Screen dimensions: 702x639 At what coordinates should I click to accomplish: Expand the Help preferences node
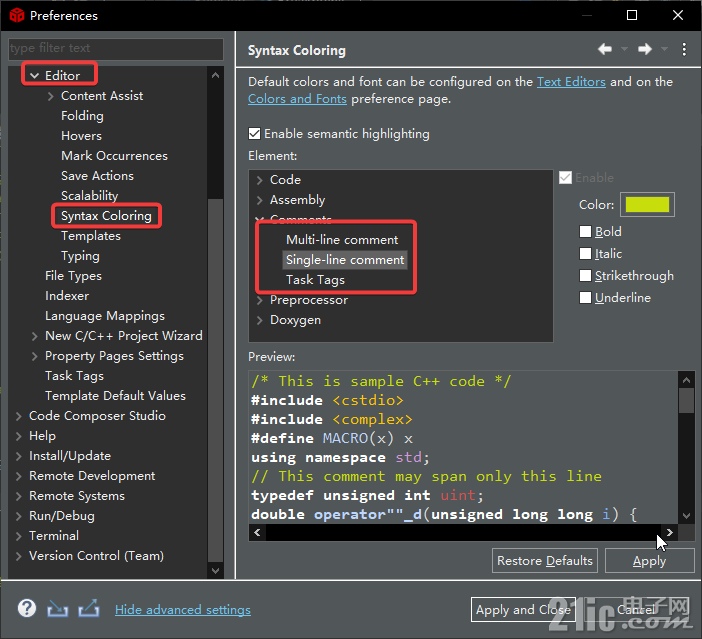(18, 436)
